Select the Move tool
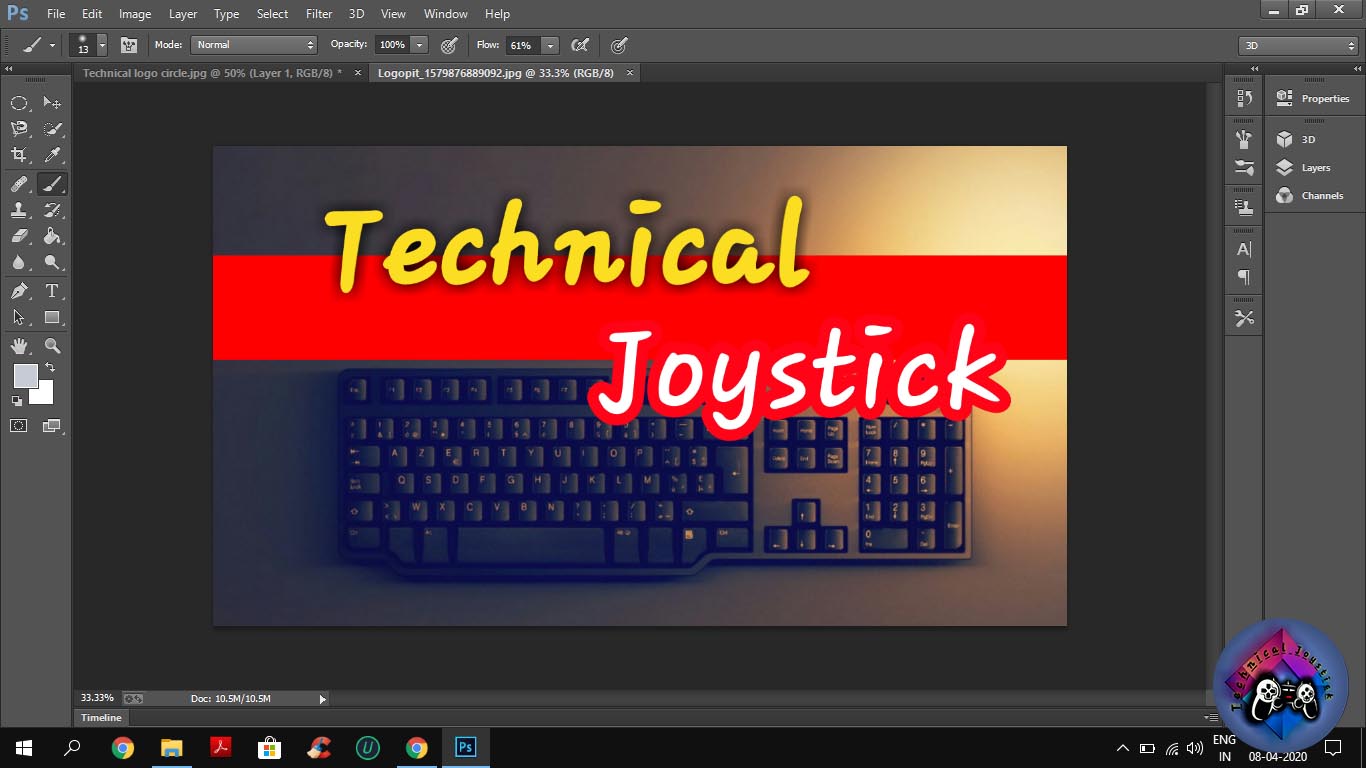The width and height of the screenshot is (1366, 768). tap(52, 103)
